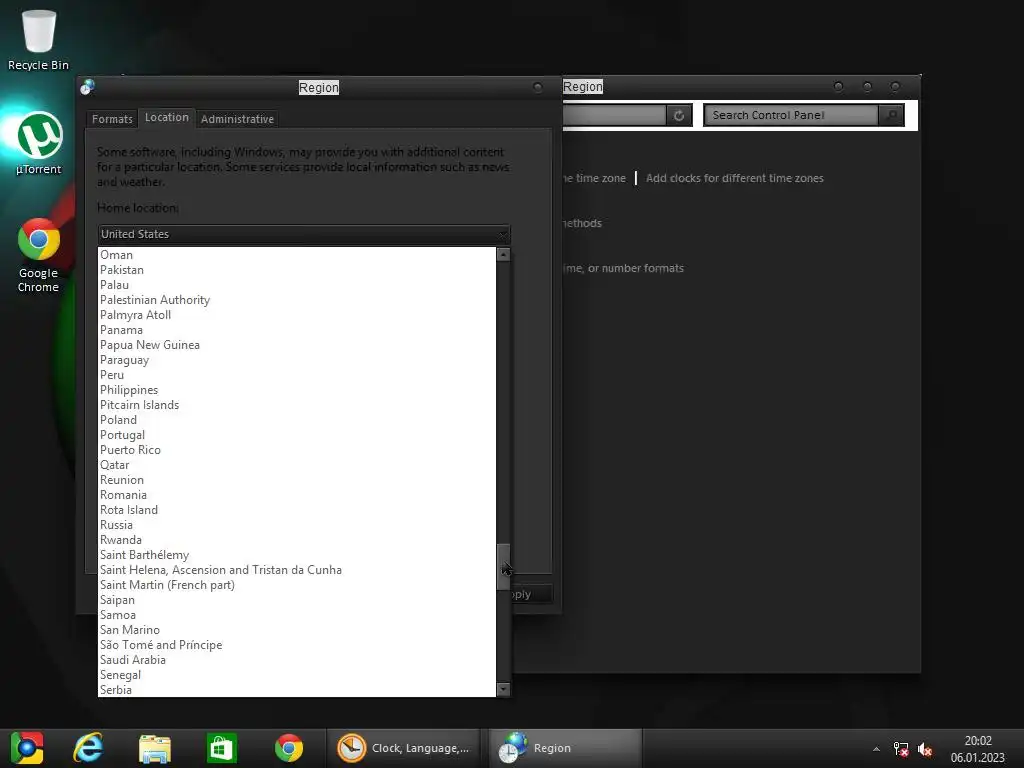
Task: Select Saint Martin (French part)
Action: click(297, 585)
